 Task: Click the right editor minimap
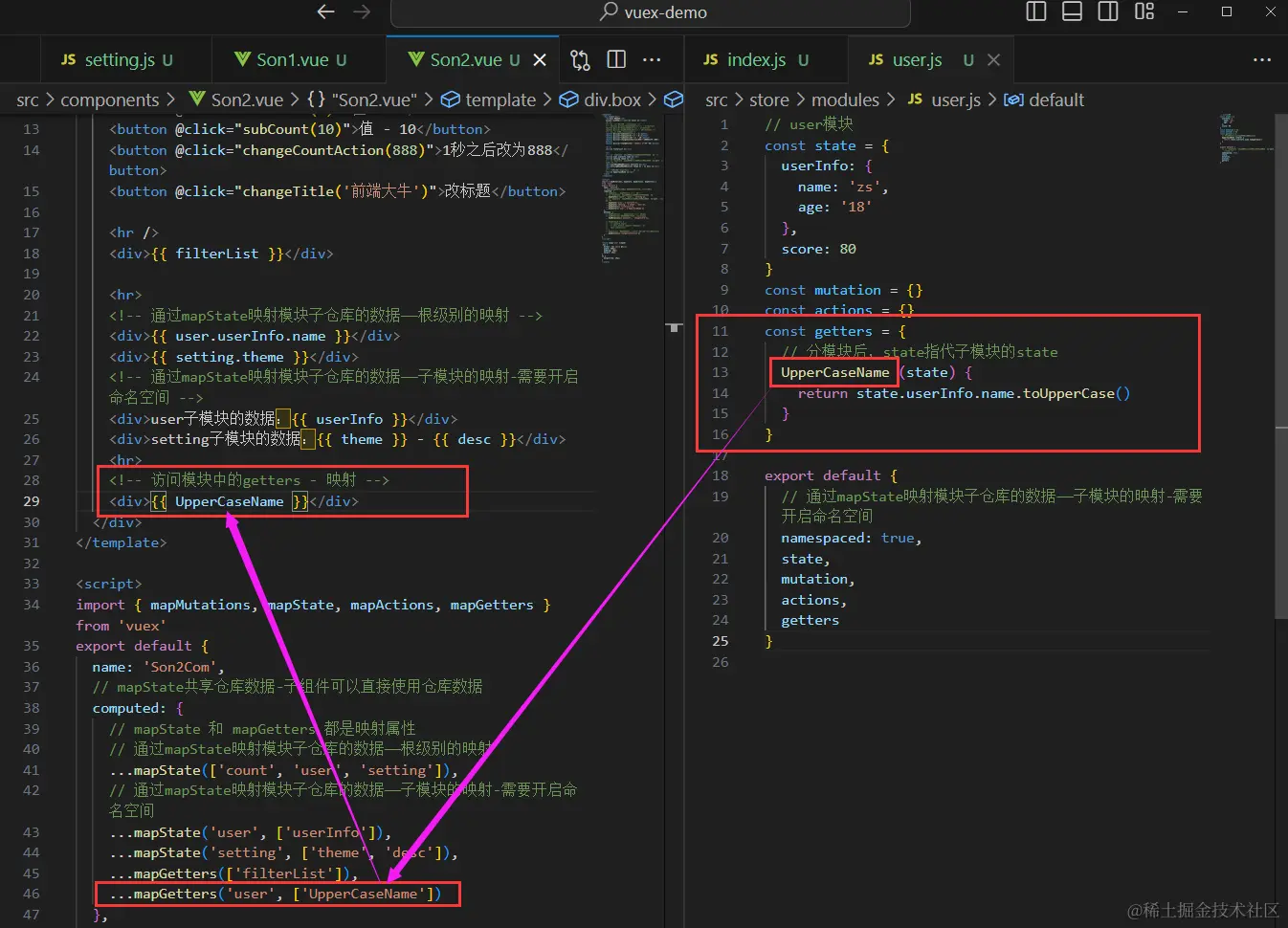(x=1246, y=139)
